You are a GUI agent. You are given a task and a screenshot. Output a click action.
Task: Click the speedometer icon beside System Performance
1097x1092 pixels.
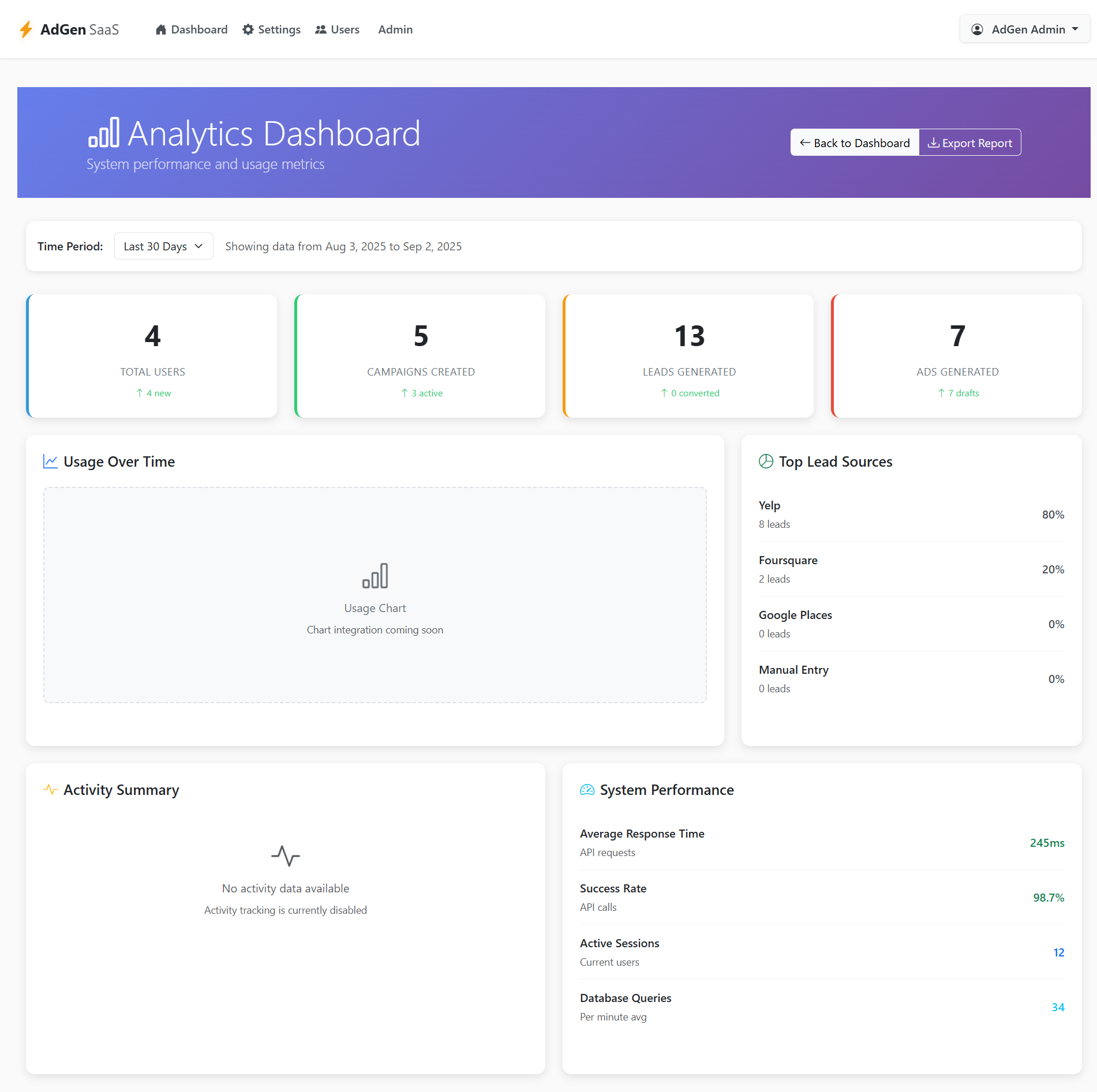pyautogui.click(x=587, y=790)
